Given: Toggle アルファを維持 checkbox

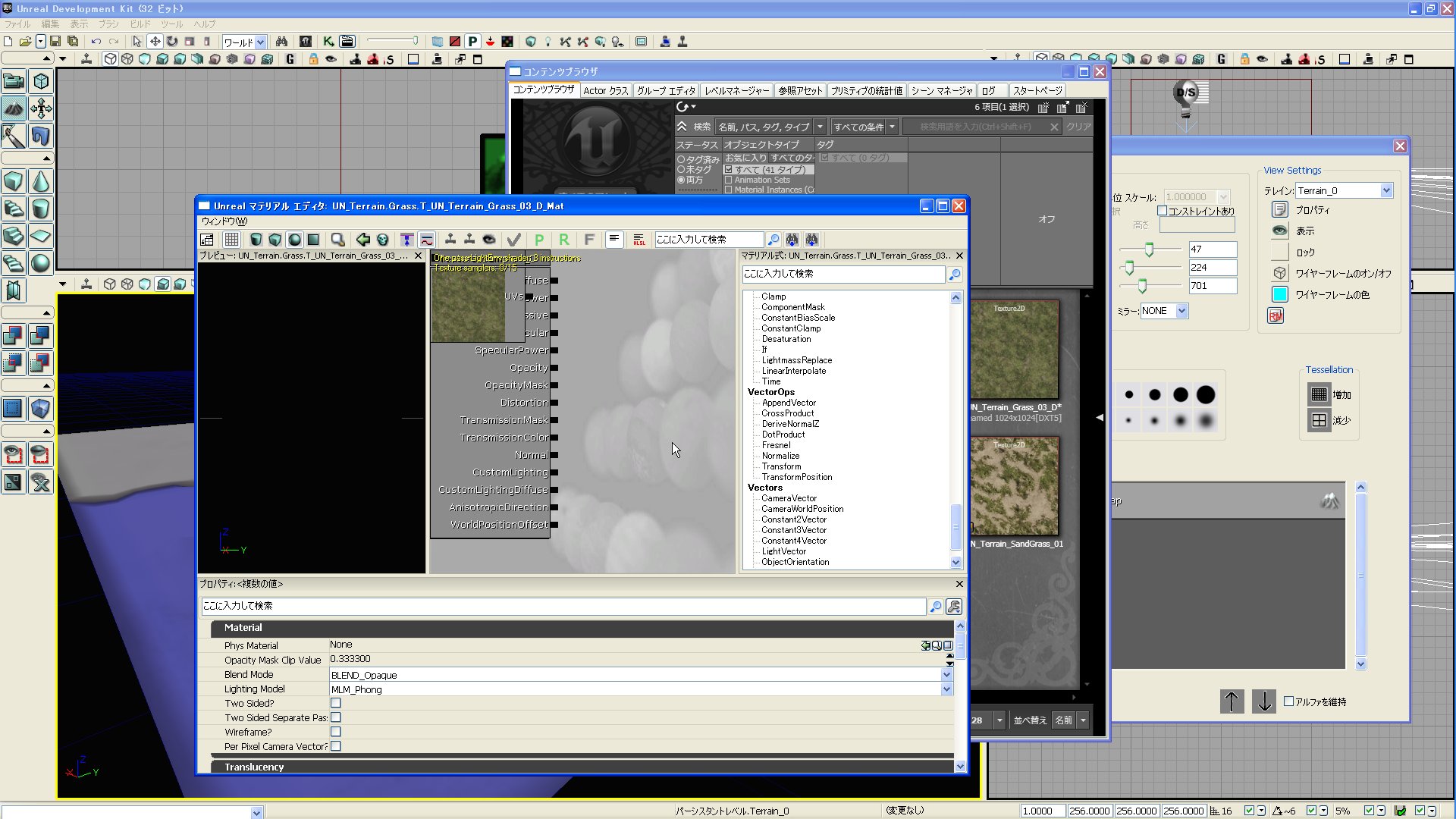Looking at the screenshot, I should coord(1288,701).
